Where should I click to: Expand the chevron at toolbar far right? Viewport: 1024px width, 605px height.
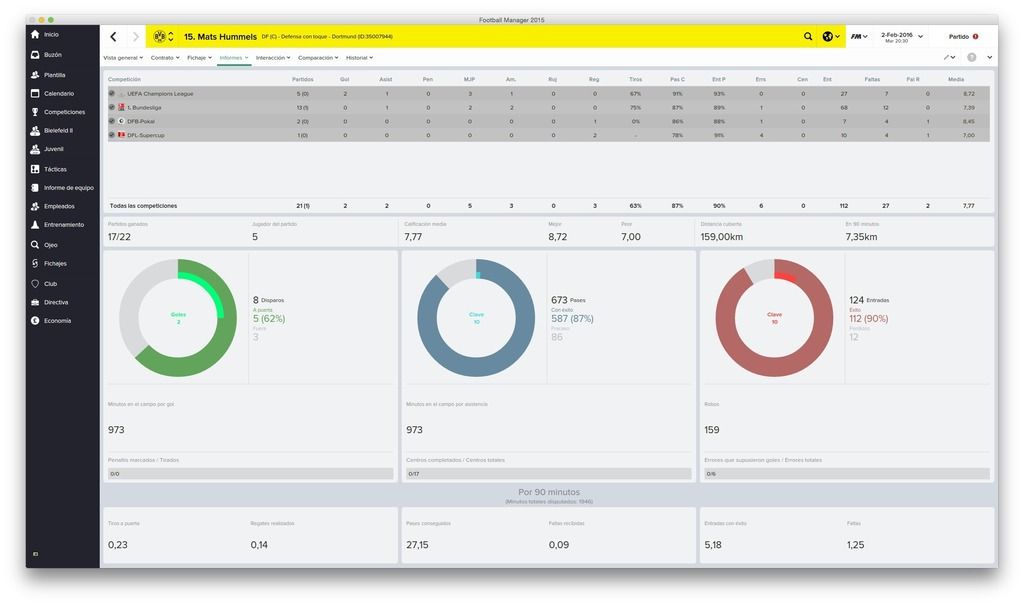(x=989, y=57)
